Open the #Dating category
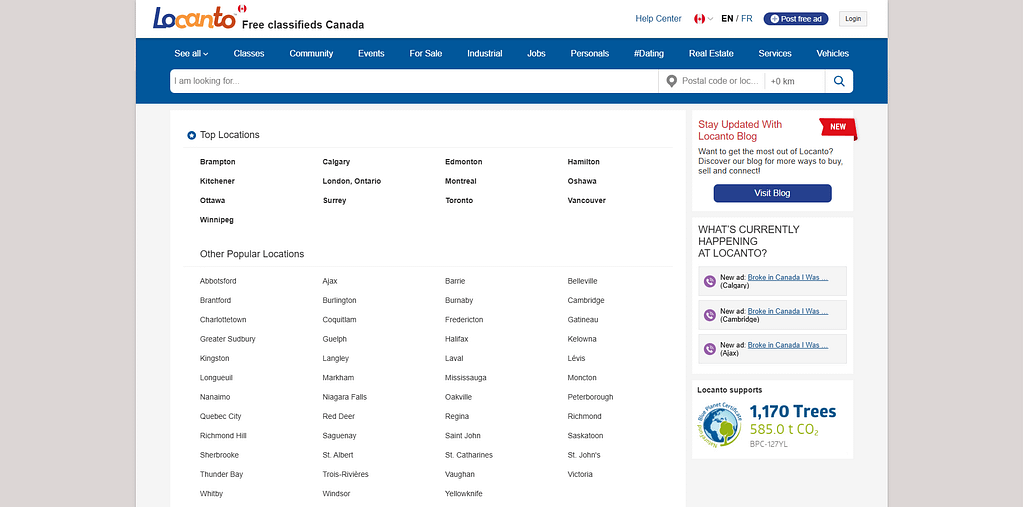Viewport: 1024px width, 507px height. [648, 54]
